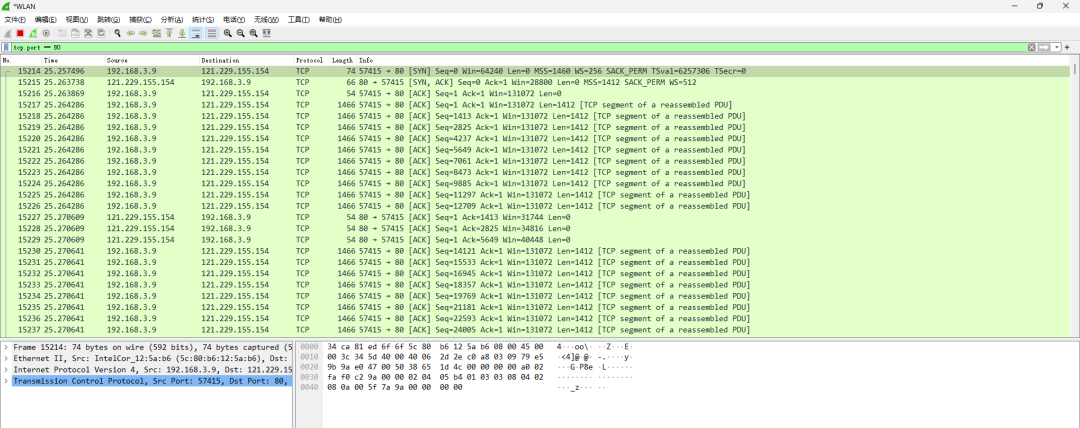Open capture options gear icon
The width and height of the screenshot is (1080, 428).
coord(45,33)
